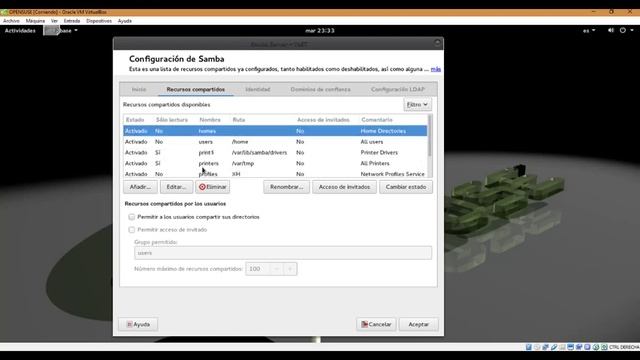Viewport: 640px width, 360px height.
Task: Click the Acceso de invitados button
Action: 344,187
